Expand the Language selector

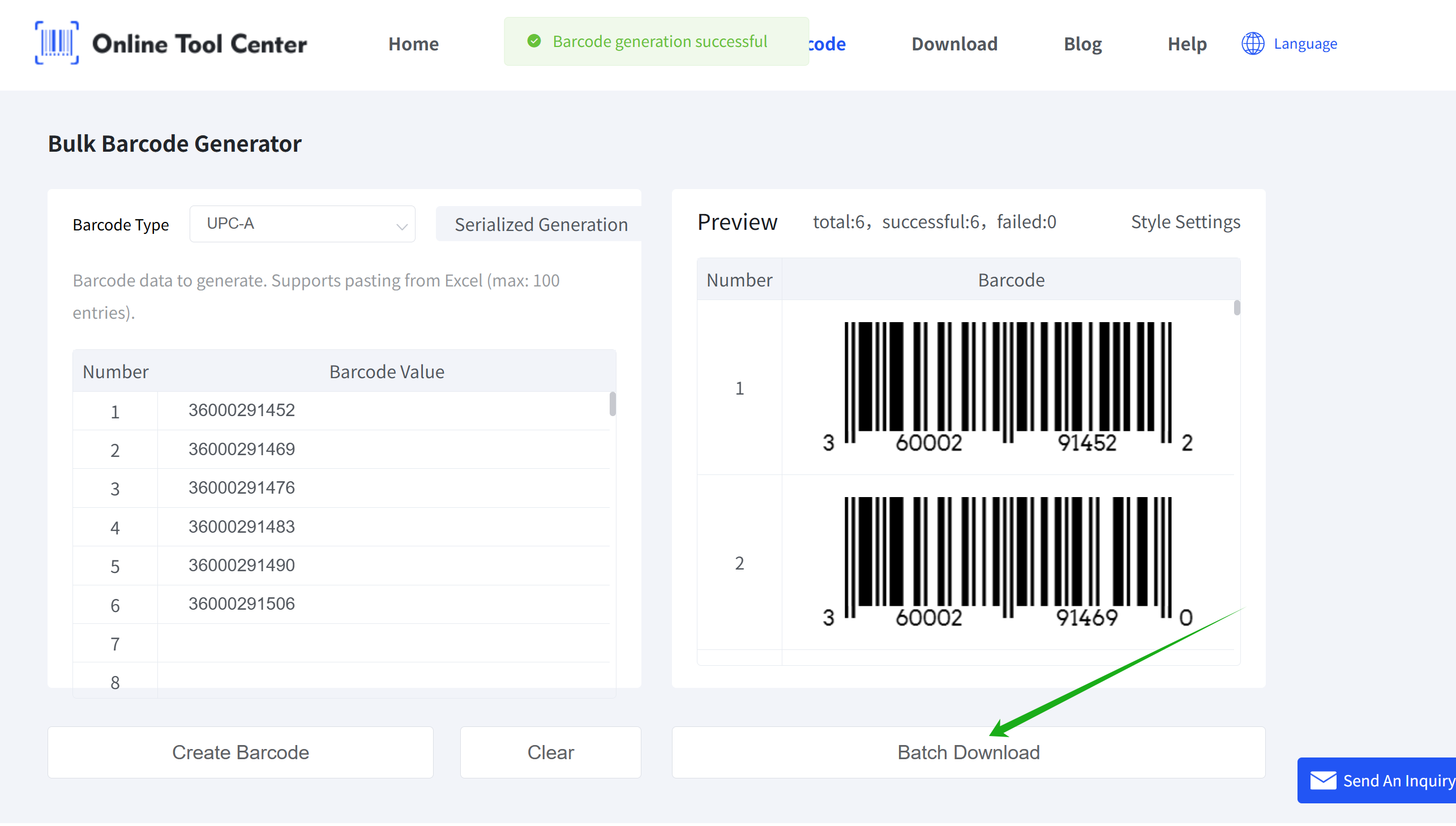1304,43
